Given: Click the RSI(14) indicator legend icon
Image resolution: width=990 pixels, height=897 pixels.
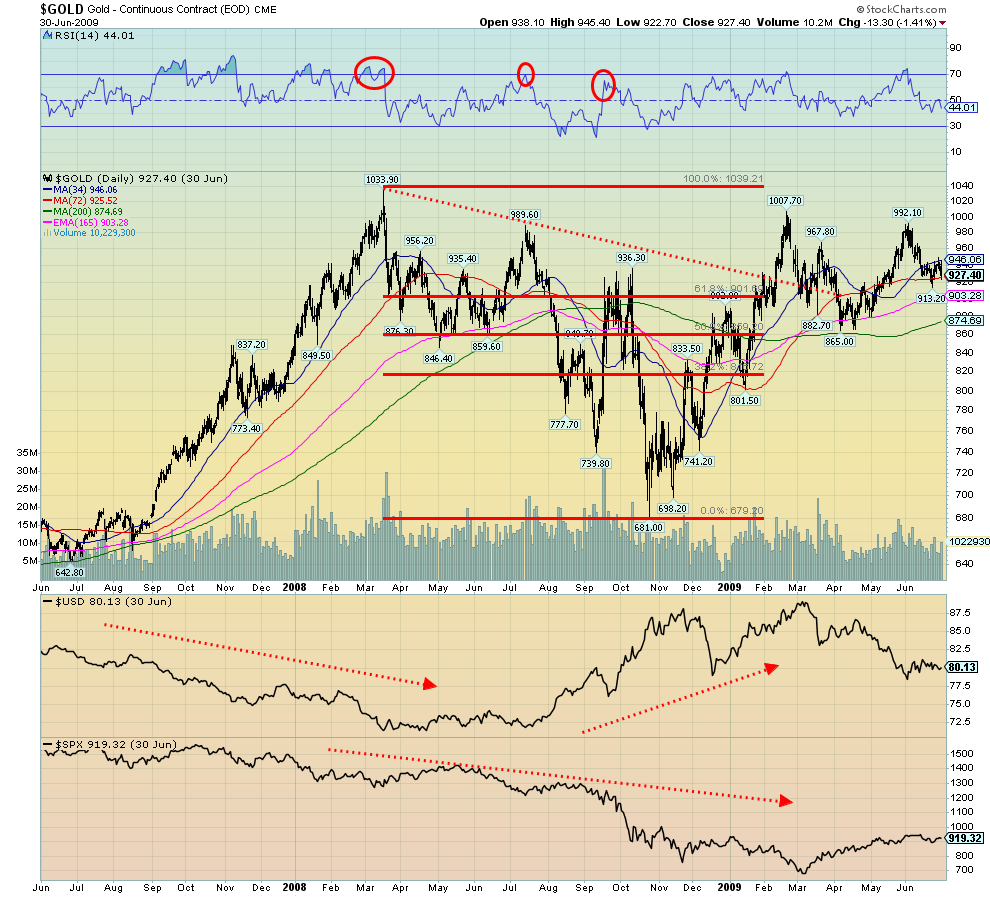Looking at the screenshot, I should coord(47,35).
